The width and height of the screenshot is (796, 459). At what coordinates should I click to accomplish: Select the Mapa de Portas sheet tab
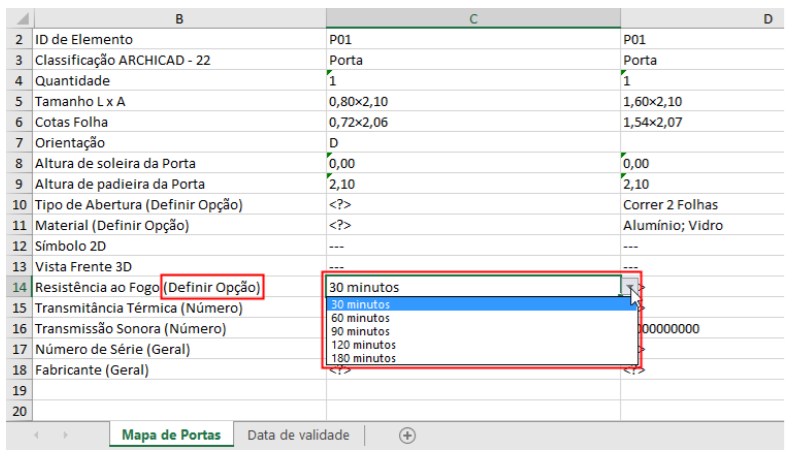point(171,436)
